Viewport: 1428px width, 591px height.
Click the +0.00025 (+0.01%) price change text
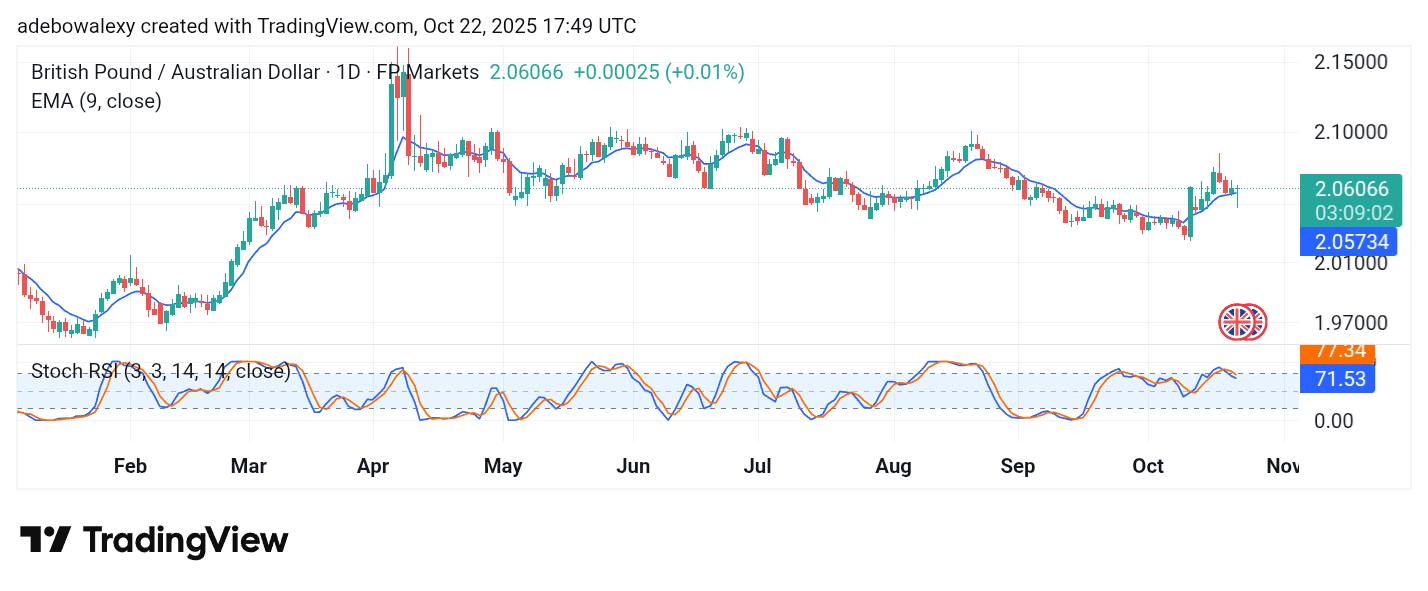tap(658, 72)
